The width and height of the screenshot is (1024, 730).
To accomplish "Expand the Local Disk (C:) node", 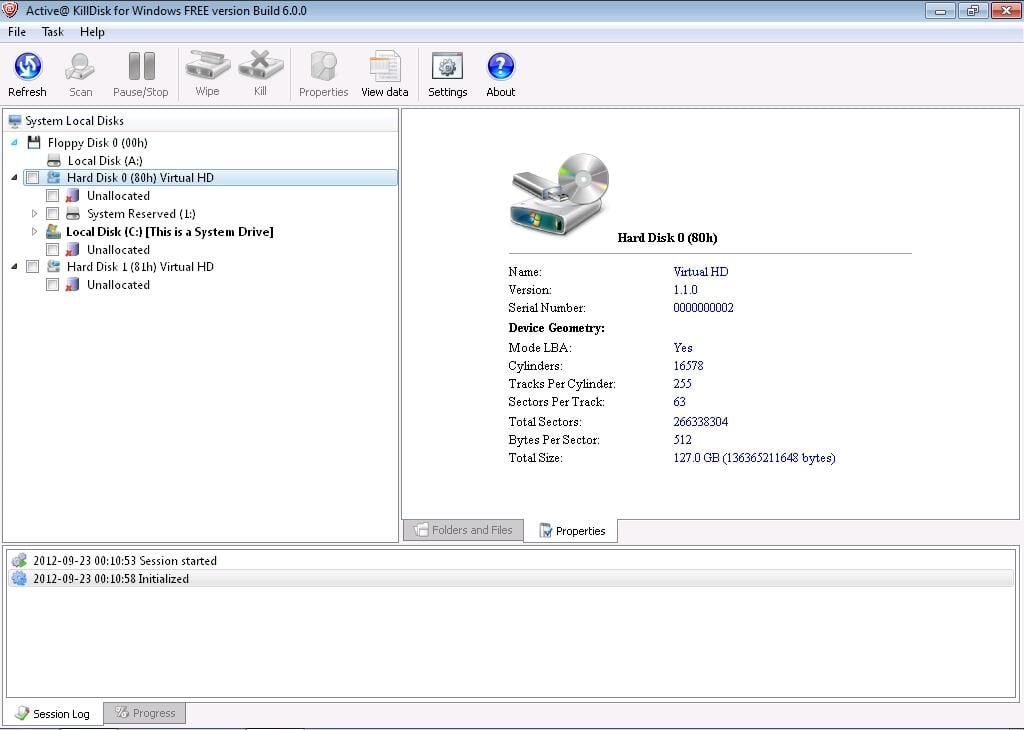I will coord(35,231).
